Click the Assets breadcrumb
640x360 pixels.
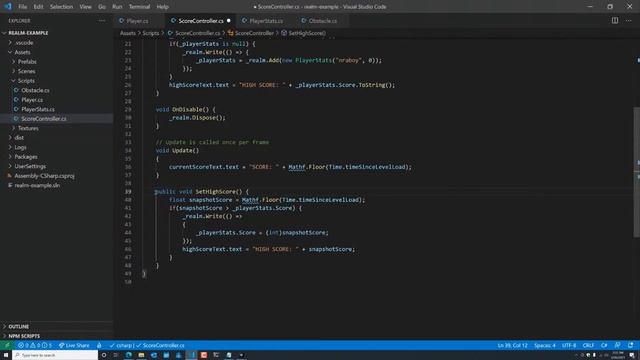(x=128, y=33)
